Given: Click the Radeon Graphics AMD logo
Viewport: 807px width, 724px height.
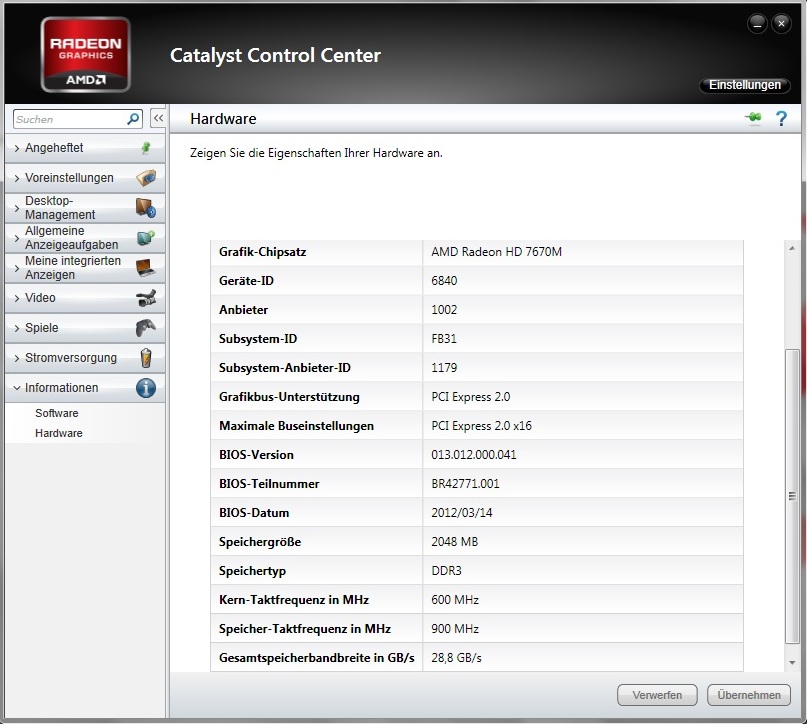Looking at the screenshot, I should [x=85, y=55].
